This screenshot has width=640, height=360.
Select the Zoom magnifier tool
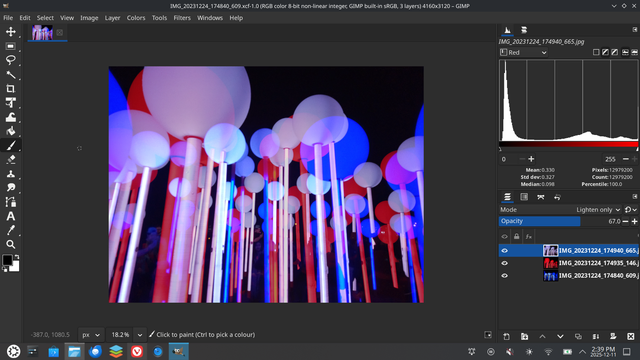coord(11,244)
